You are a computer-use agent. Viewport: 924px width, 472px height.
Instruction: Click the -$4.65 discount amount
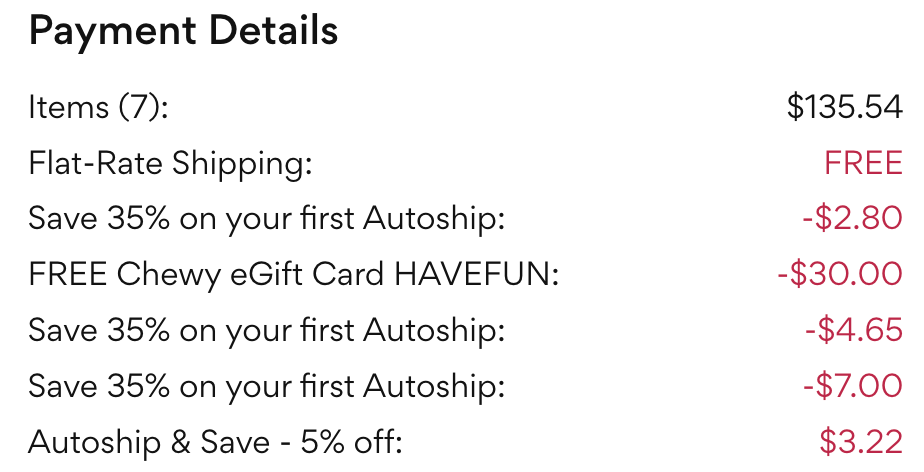852,330
